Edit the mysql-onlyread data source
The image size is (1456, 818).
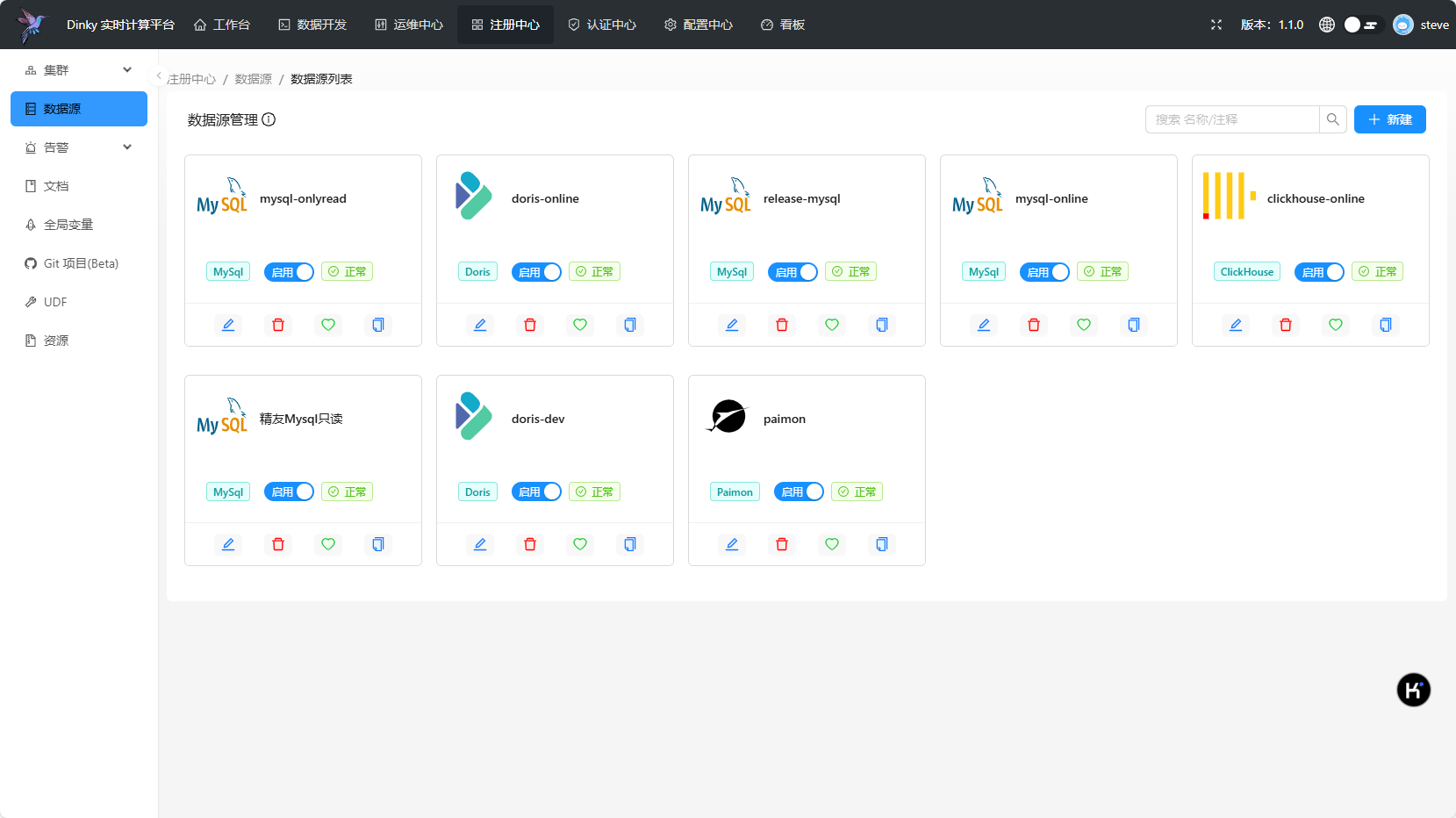tap(228, 325)
